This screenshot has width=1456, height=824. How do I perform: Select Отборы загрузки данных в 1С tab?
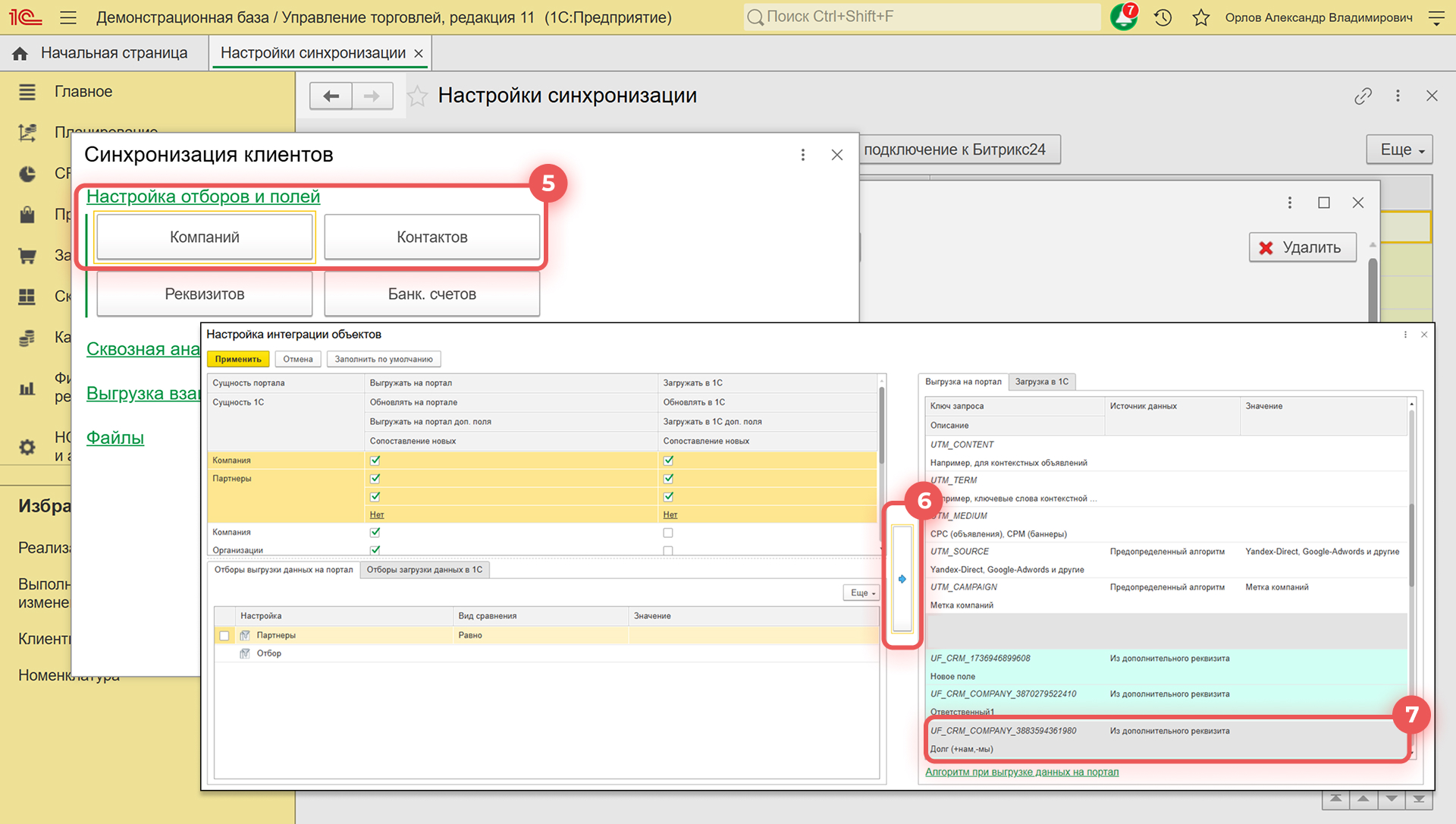(425, 570)
